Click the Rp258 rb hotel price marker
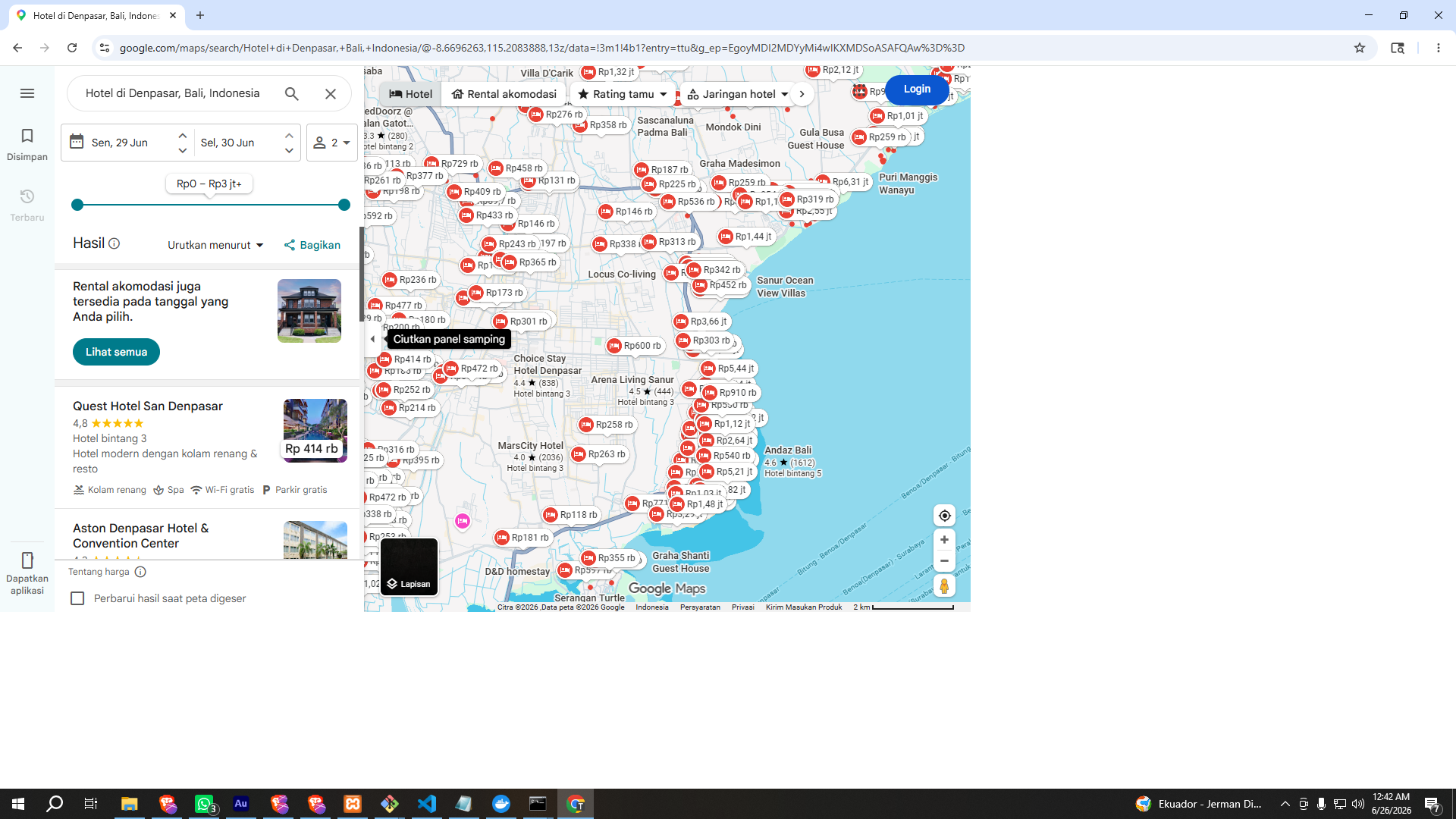The image size is (1456, 819). pos(607,425)
